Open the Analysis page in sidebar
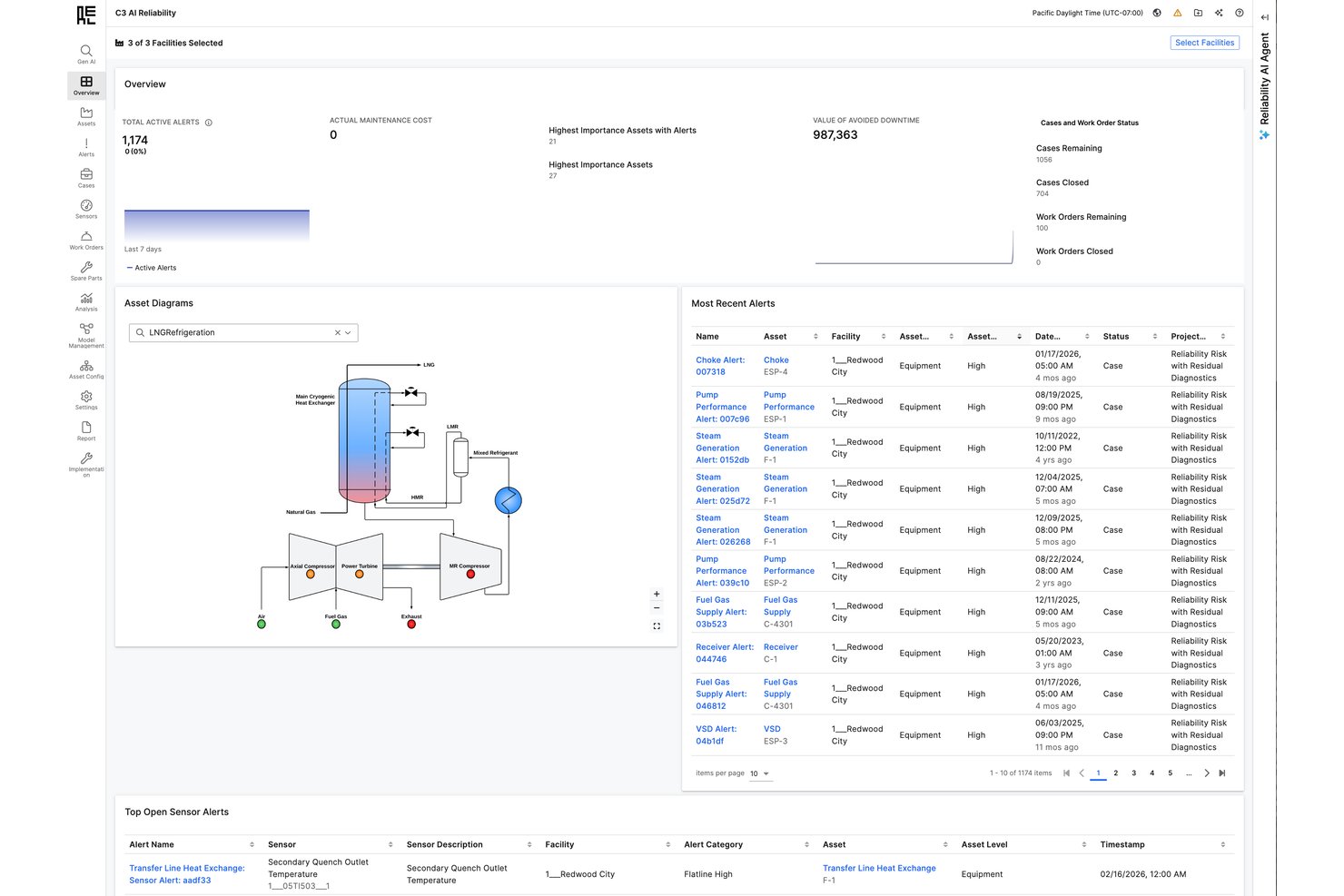 (x=86, y=301)
